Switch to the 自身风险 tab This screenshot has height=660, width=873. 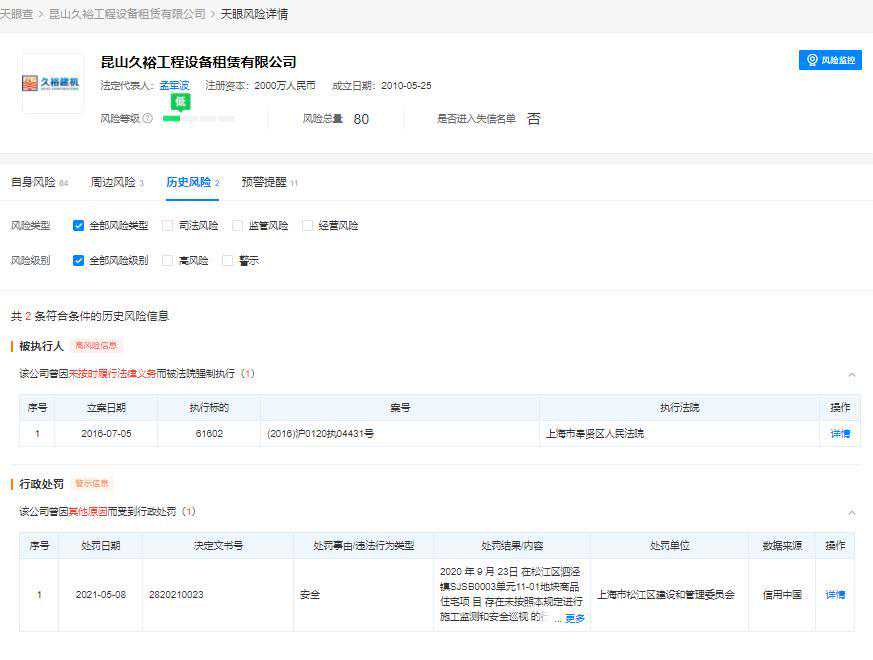tap(33, 183)
